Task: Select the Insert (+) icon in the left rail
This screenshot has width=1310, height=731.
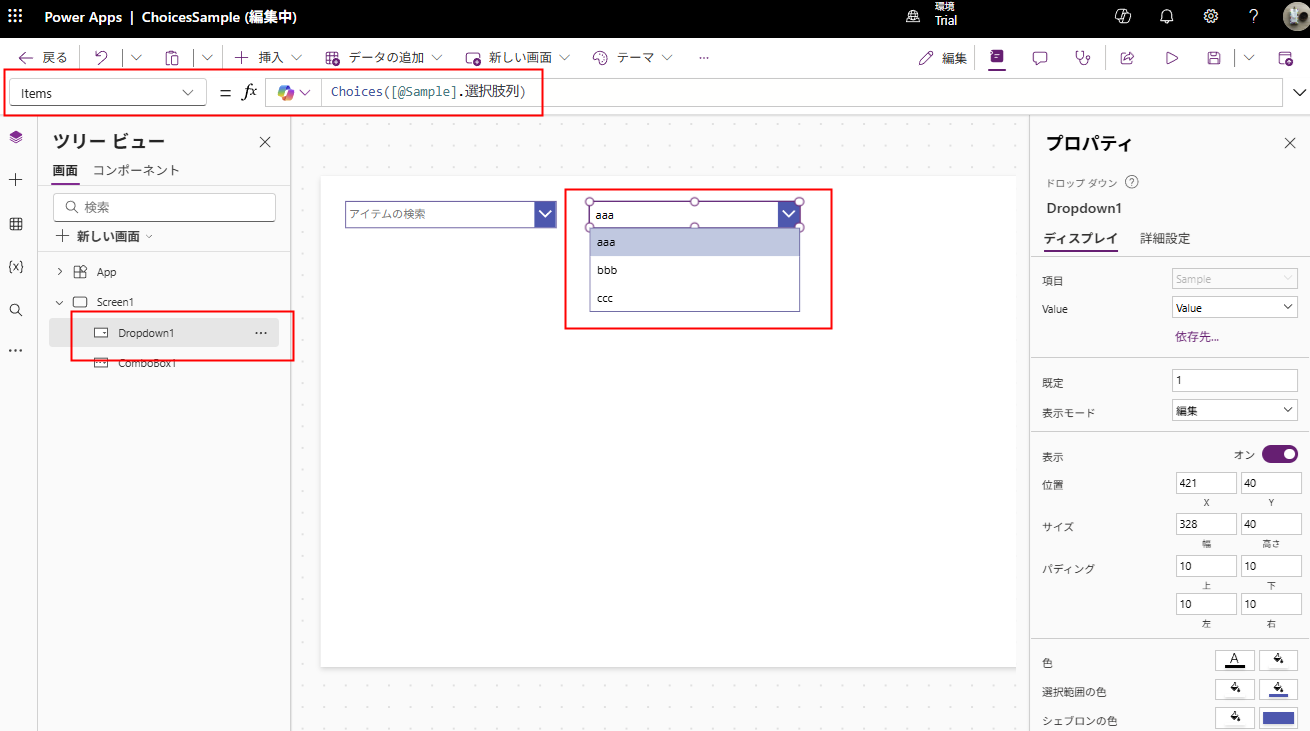Action: (x=14, y=180)
